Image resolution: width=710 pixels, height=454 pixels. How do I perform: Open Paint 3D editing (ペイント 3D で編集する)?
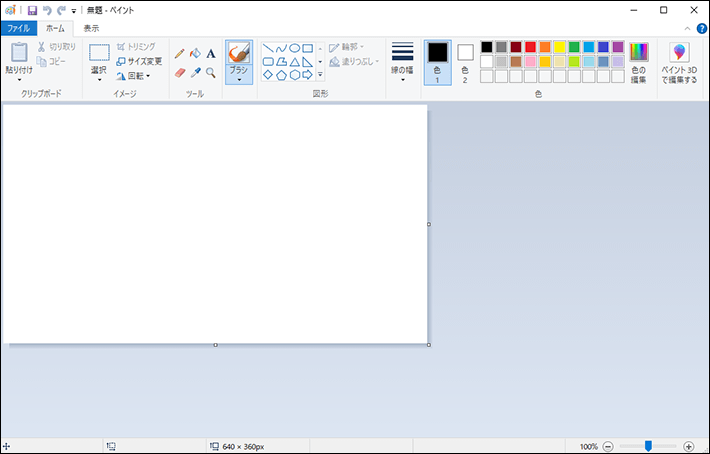679,63
